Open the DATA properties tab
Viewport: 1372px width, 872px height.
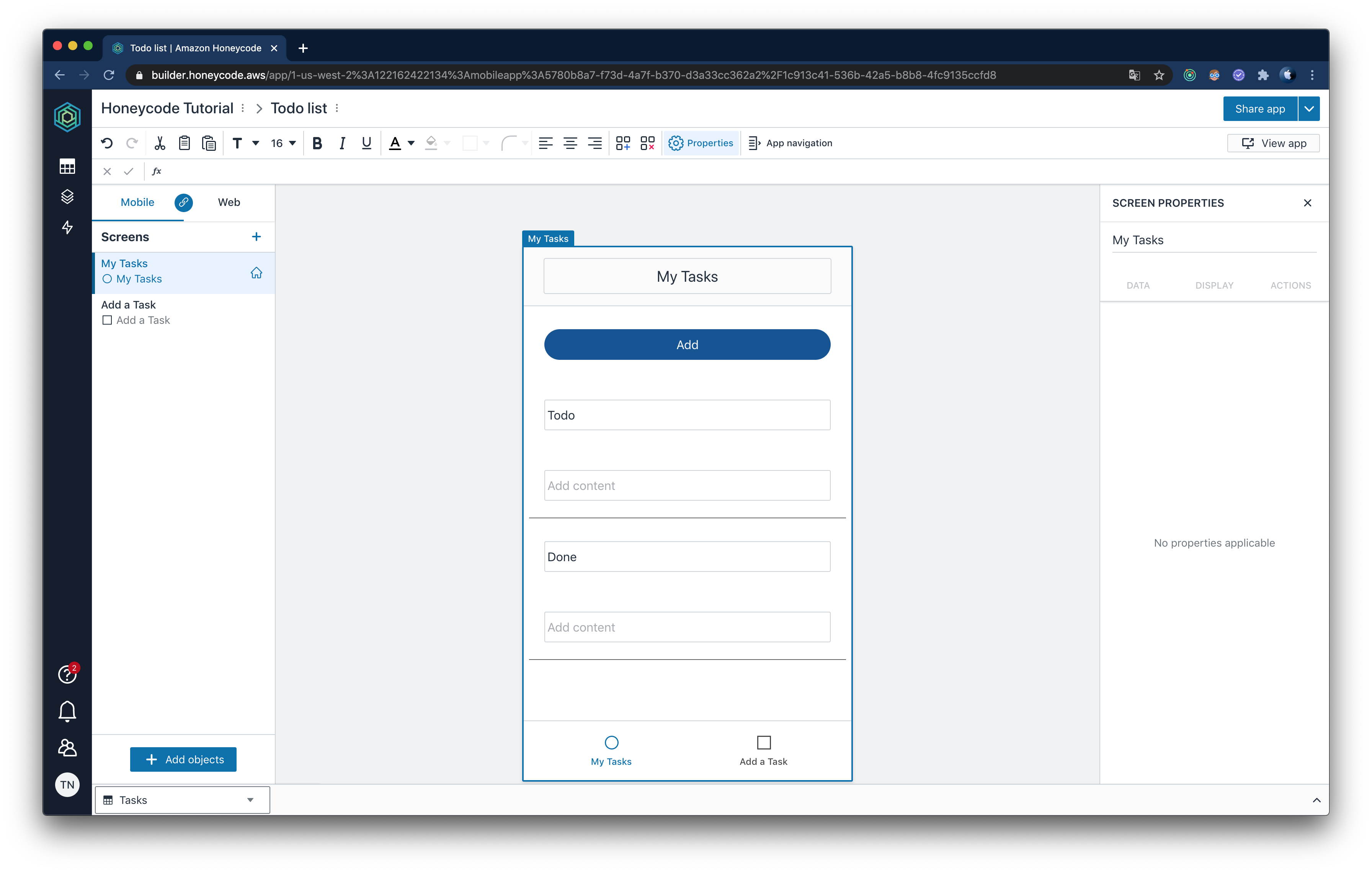click(1138, 285)
